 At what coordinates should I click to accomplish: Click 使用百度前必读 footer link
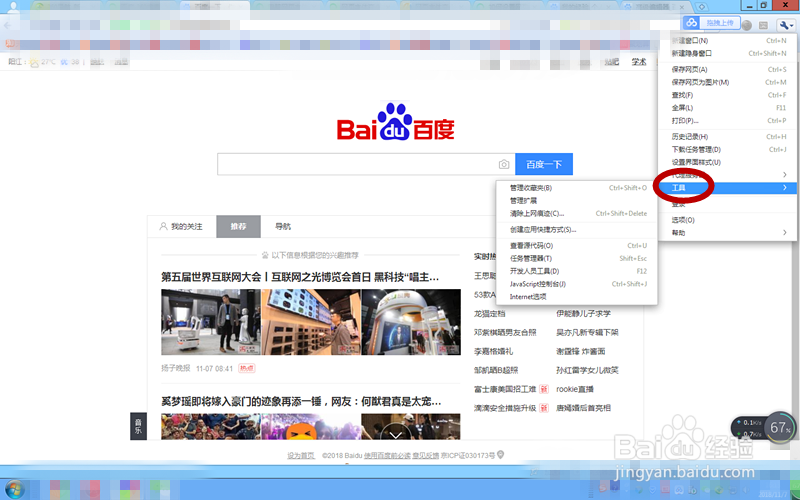pos(387,456)
